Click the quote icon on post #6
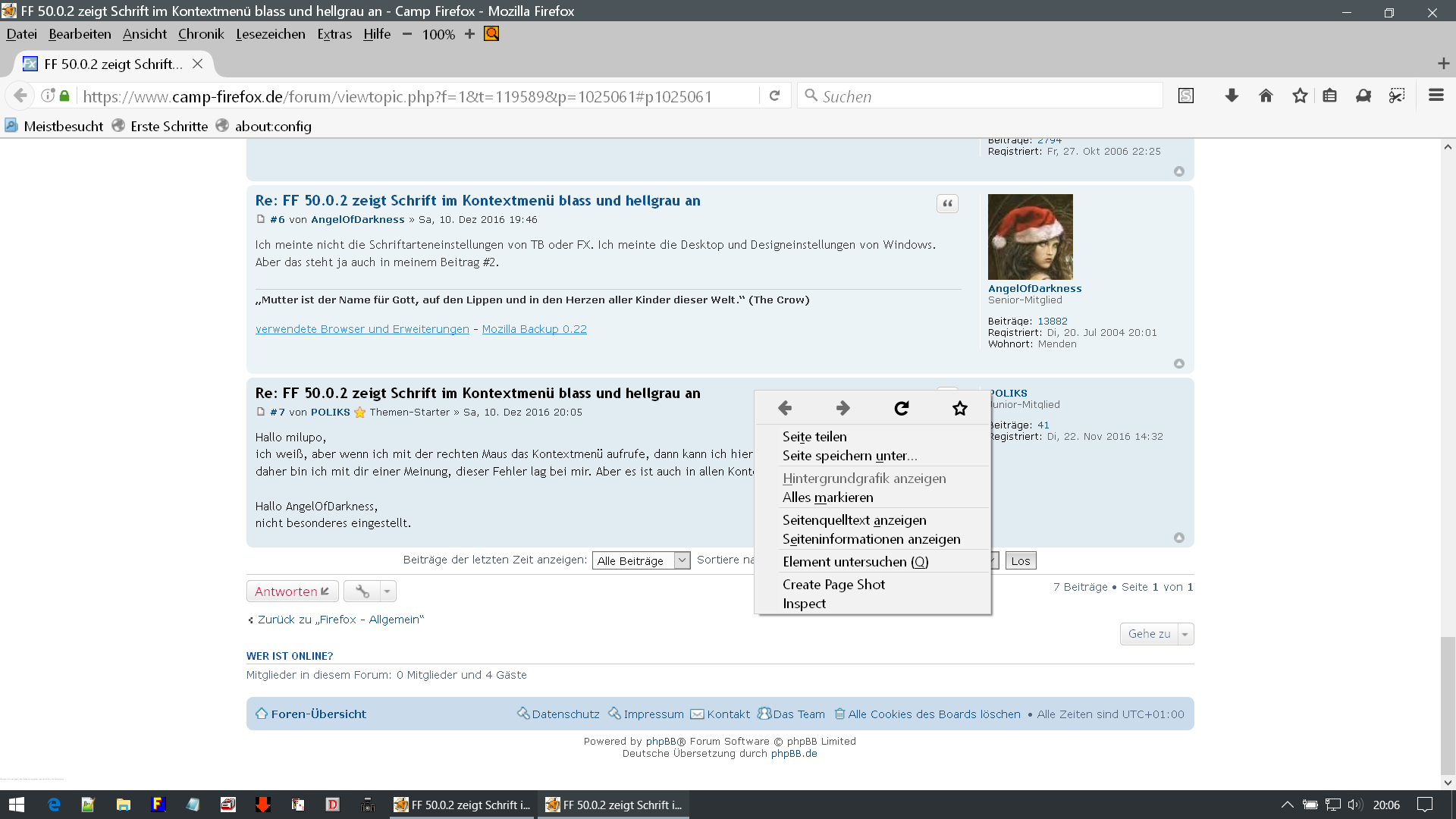Image resolution: width=1456 pixels, height=819 pixels. 947,203
